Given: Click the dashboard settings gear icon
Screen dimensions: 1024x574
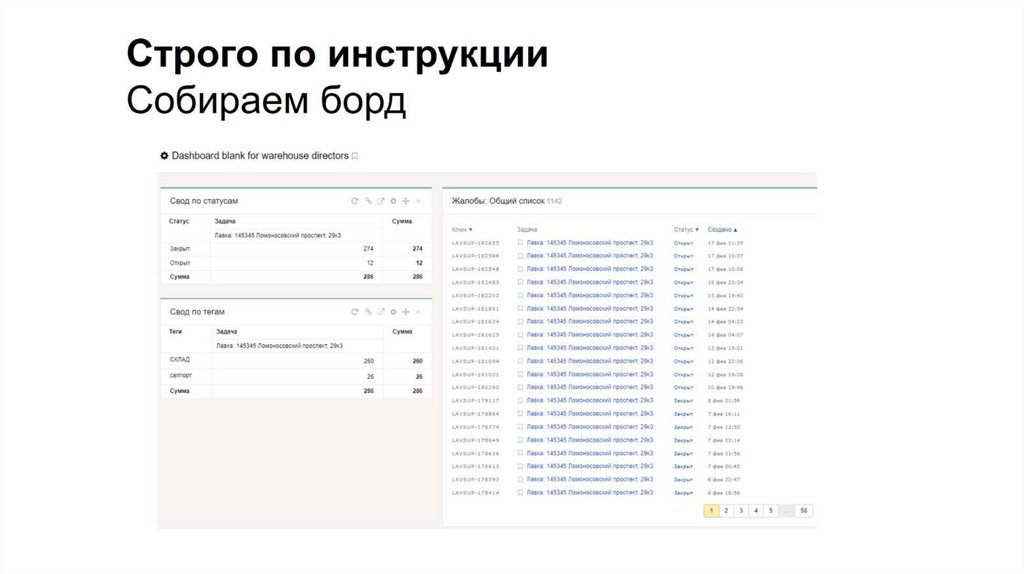Looking at the screenshot, I should pos(165,156).
